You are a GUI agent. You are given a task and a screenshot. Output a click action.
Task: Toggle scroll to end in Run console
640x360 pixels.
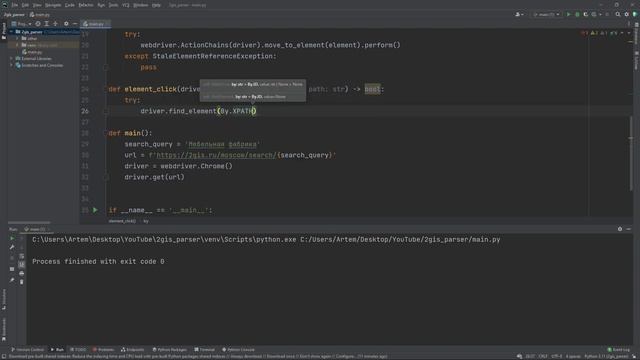[x=22, y=264]
